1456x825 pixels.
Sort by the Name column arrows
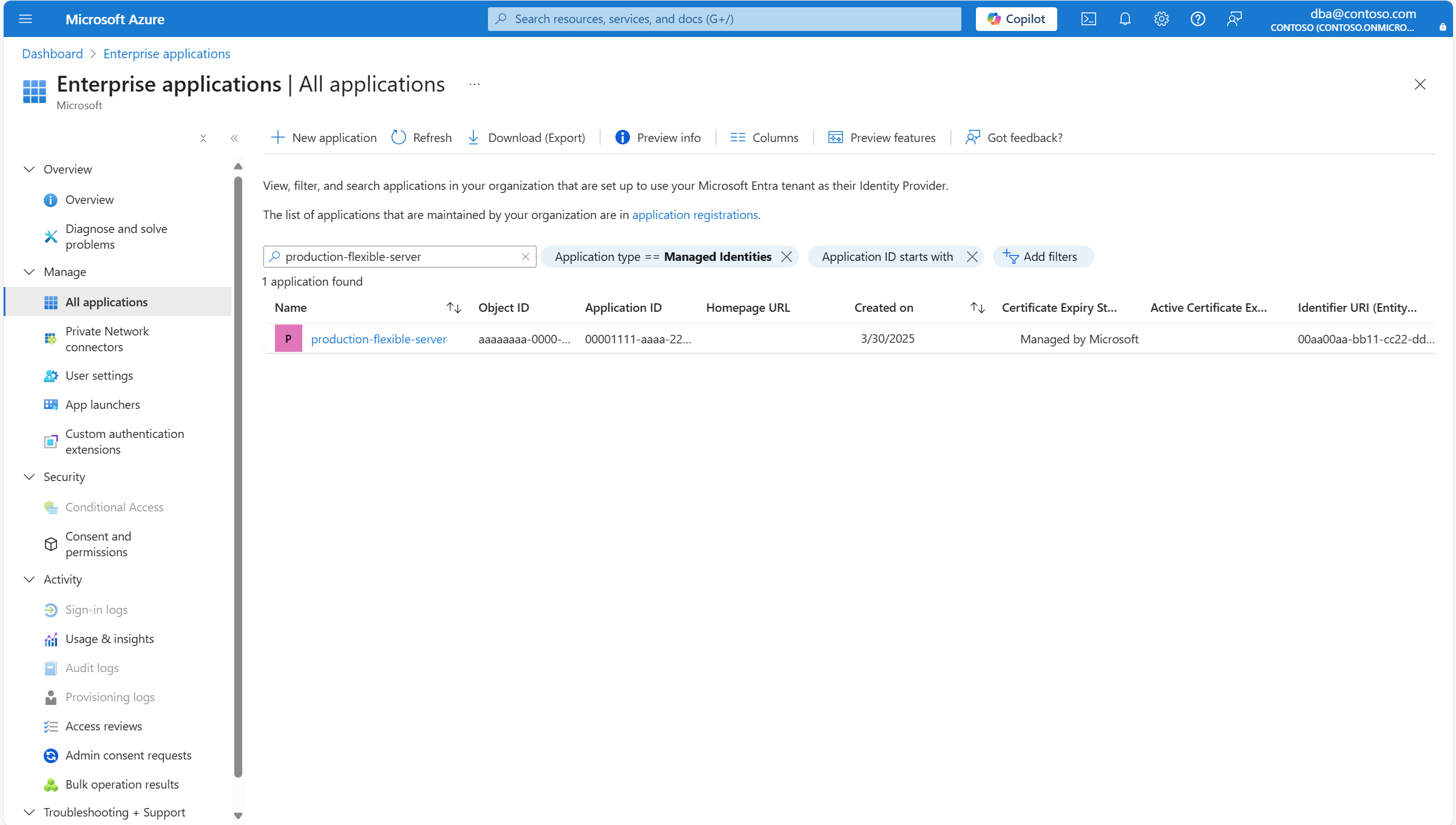tap(454, 308)
